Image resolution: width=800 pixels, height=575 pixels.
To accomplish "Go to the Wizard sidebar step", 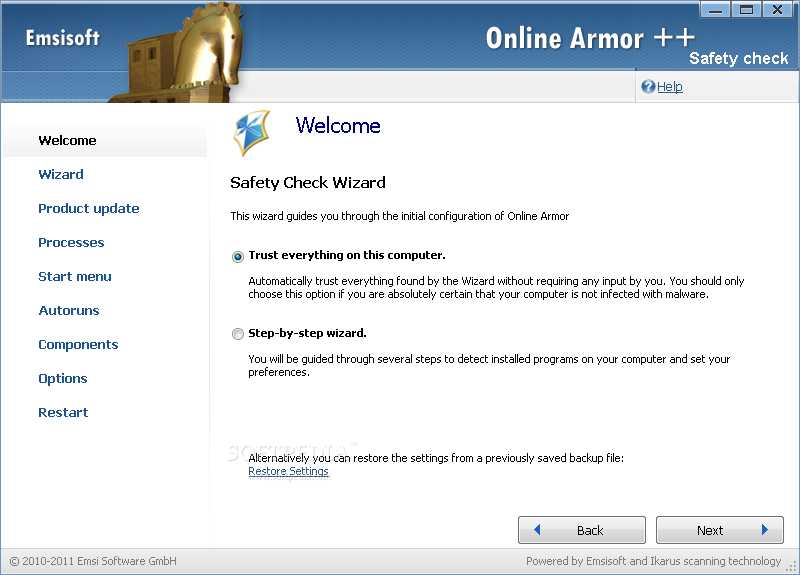I will tap(61, 174).
